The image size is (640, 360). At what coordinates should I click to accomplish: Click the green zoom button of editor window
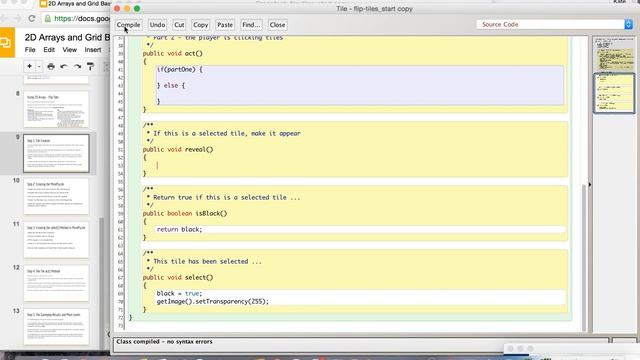coord(137,9)
